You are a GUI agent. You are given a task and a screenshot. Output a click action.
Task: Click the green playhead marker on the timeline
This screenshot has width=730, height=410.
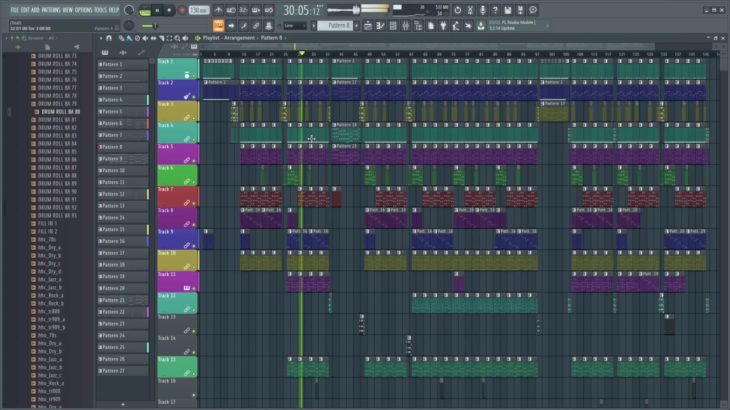point(302,54)
